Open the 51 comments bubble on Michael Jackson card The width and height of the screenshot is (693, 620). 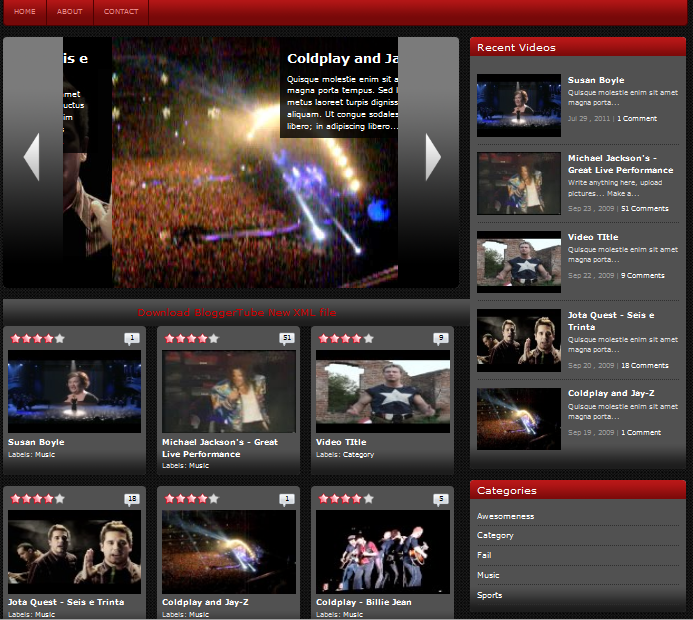tap(287, 339)
